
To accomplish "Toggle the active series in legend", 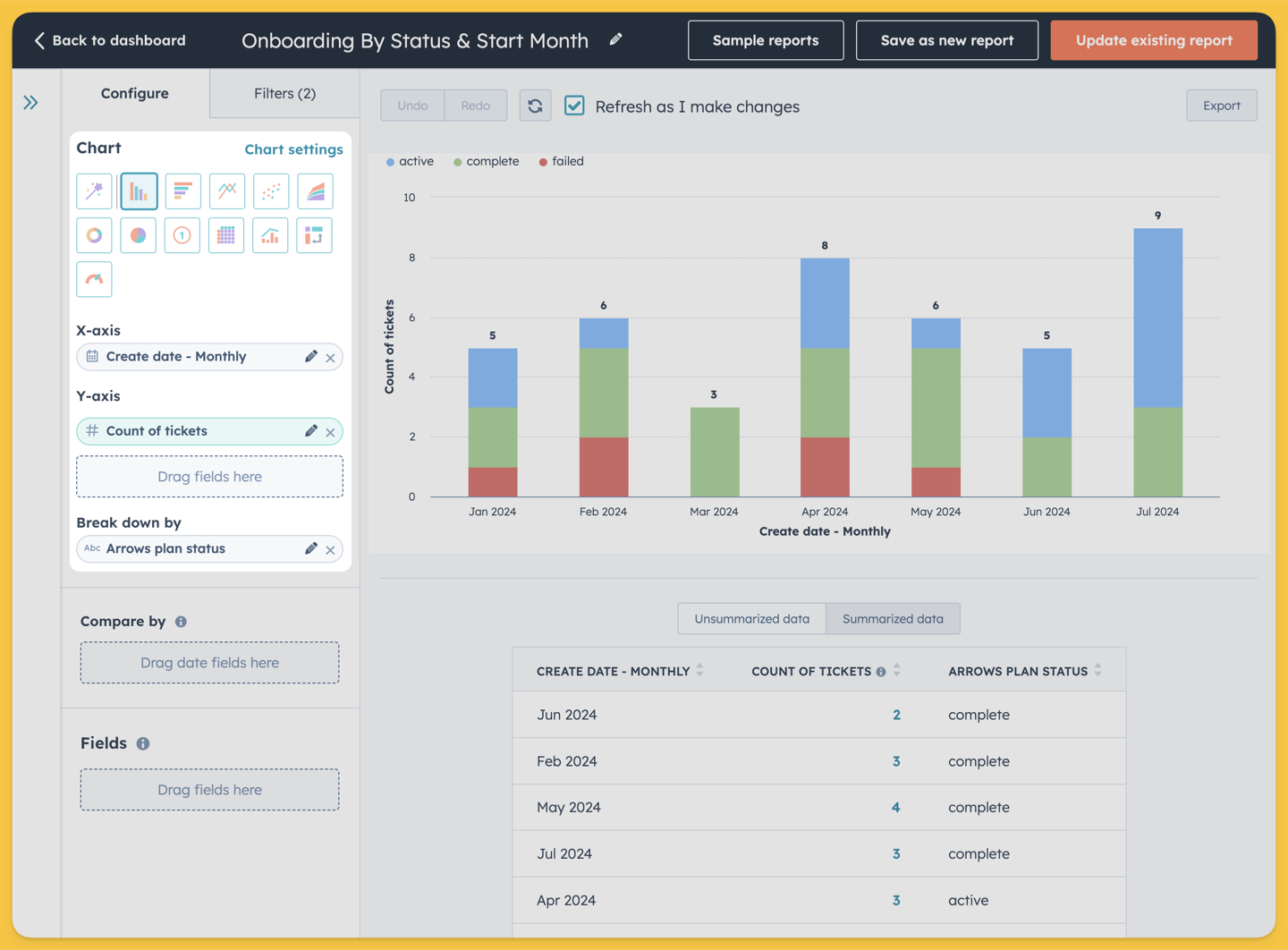I will (410, 161).
